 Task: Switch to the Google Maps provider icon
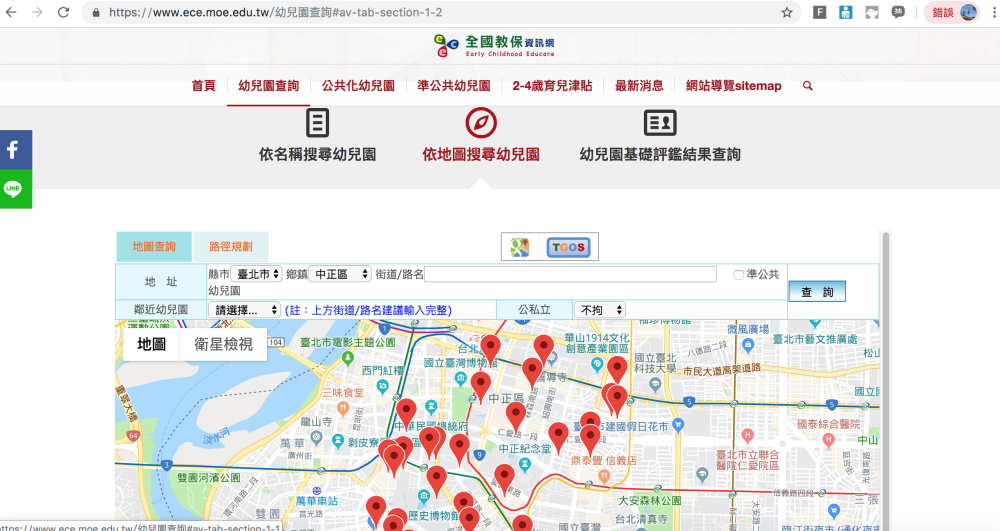pyautogui.click(x=520, y=247)
